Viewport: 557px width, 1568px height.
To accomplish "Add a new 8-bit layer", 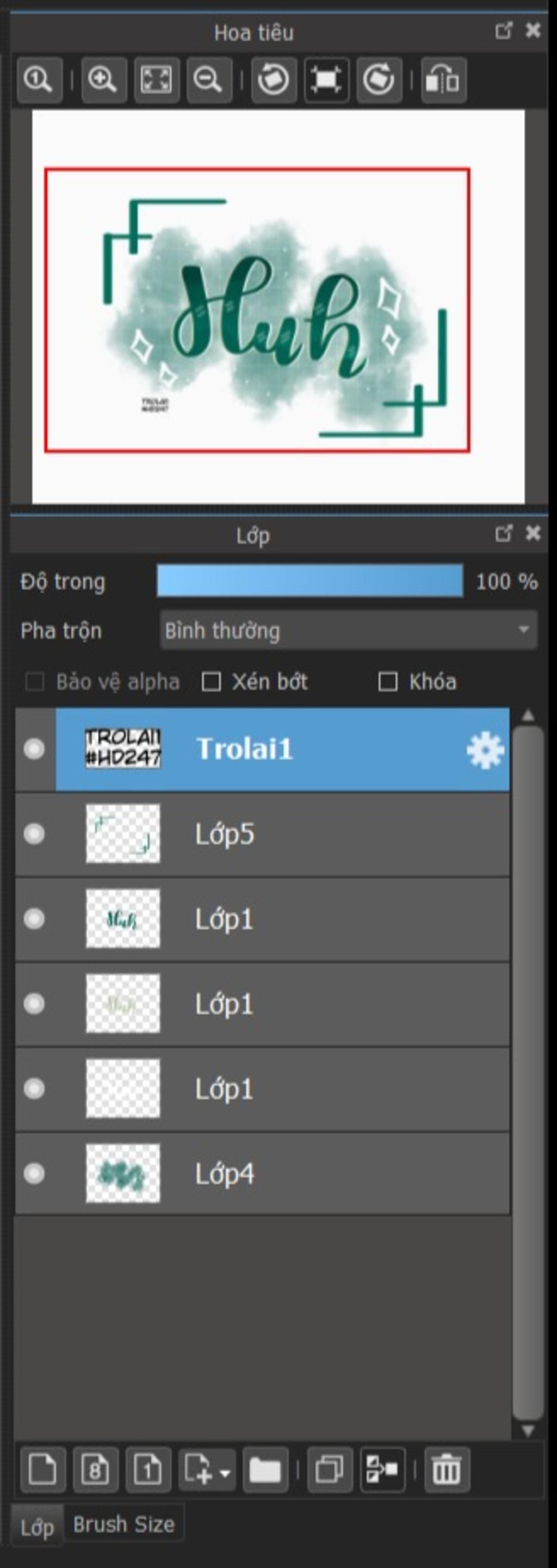I will [96, 1470].
